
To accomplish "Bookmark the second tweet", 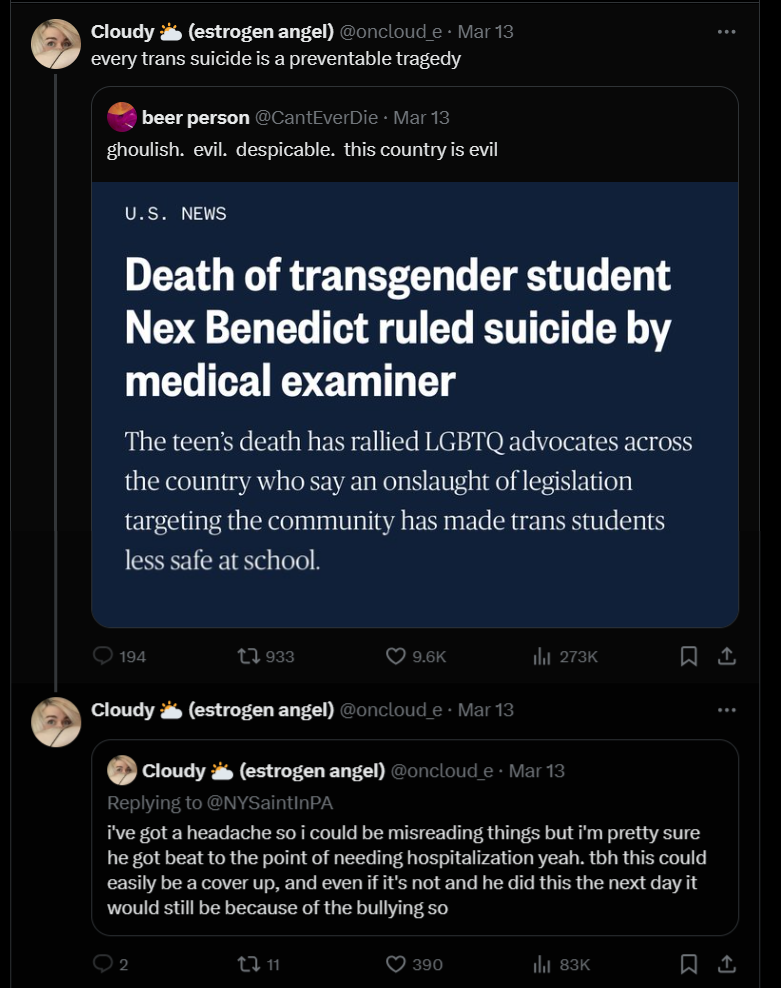I will click(689, 964).
